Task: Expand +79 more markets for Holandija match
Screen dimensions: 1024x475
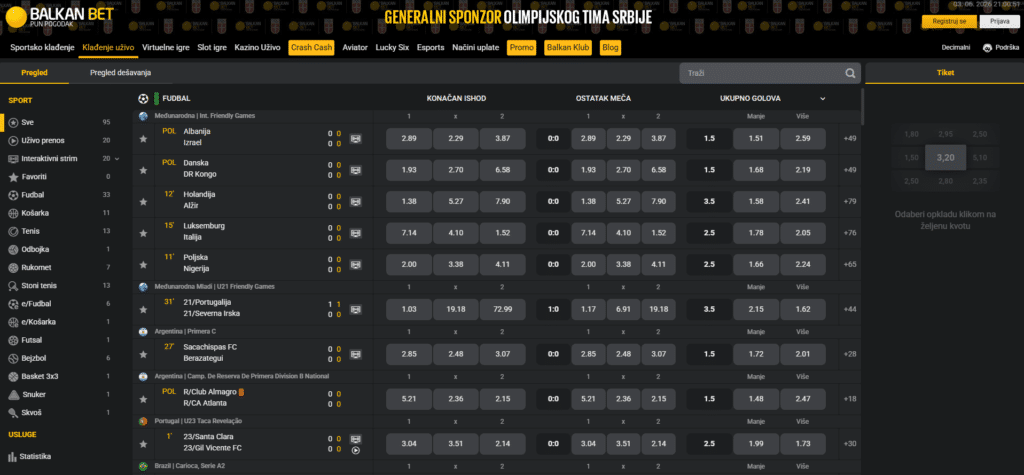Action: tap(850, 202)
